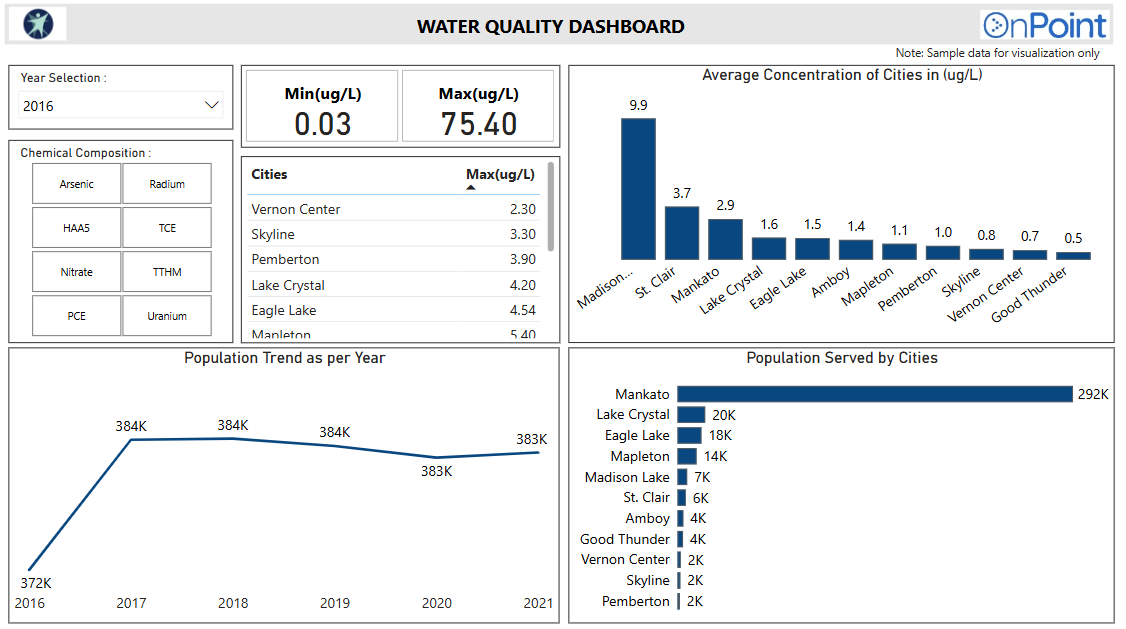Click the Vernon Center table row

pyautogui.click(x=394, y=209)
